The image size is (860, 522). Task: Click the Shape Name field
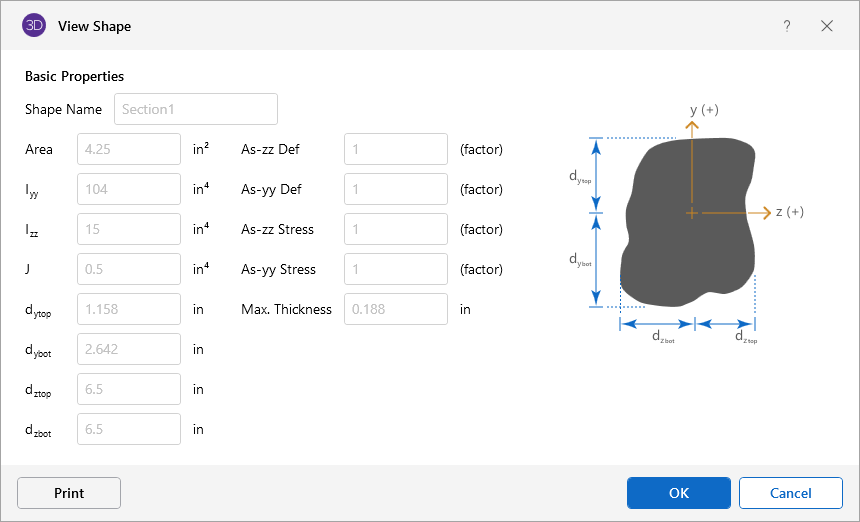pyautogui.click(x=196, y=109)
